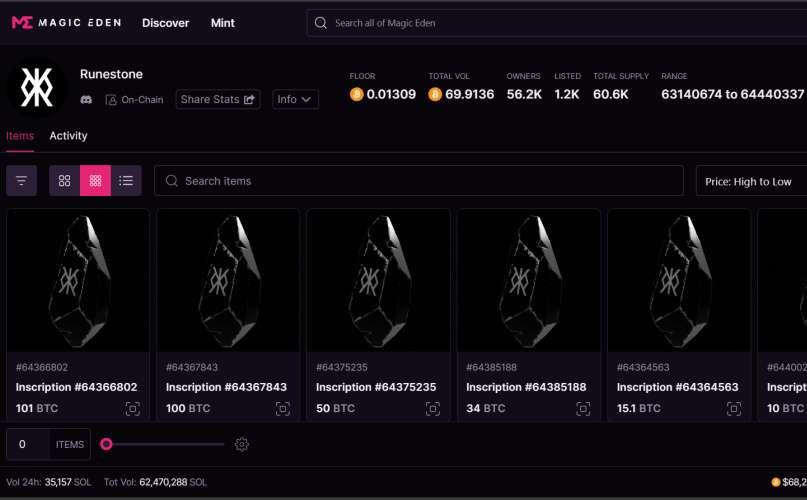Click the Inscription #64385188 title

click(526, 387)
